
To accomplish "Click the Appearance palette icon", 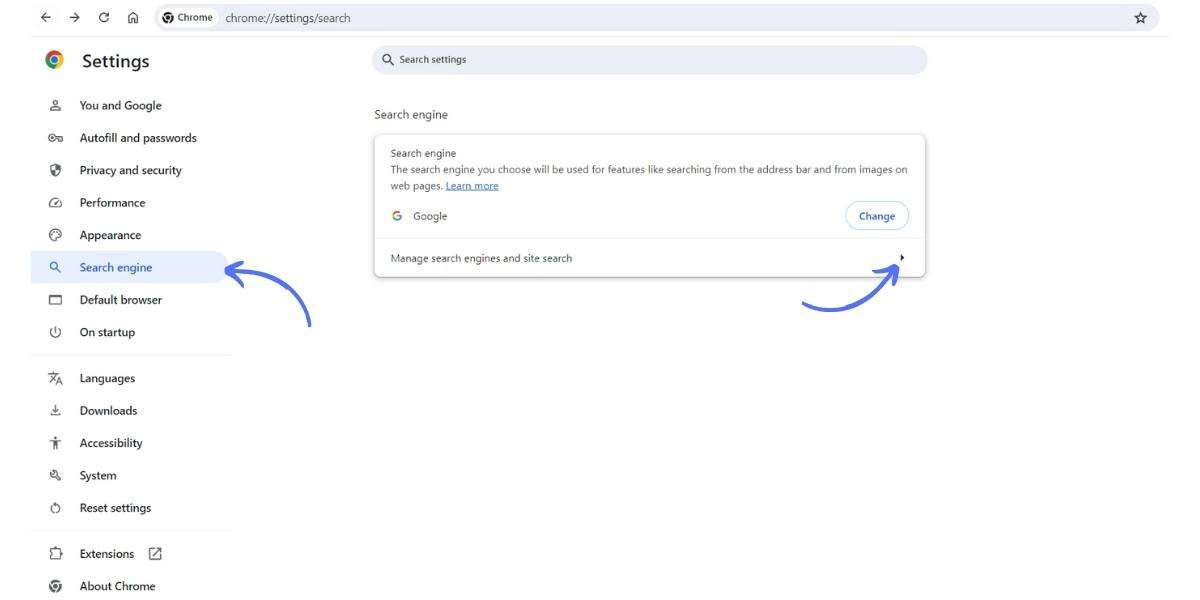I will 56,235.
